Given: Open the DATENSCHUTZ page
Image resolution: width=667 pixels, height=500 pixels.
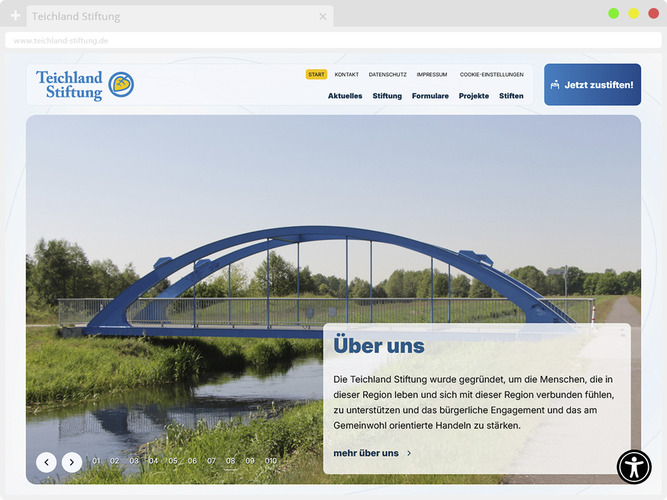Looking at the screenshot, I should pyautogui.click(x=388, y=74).
